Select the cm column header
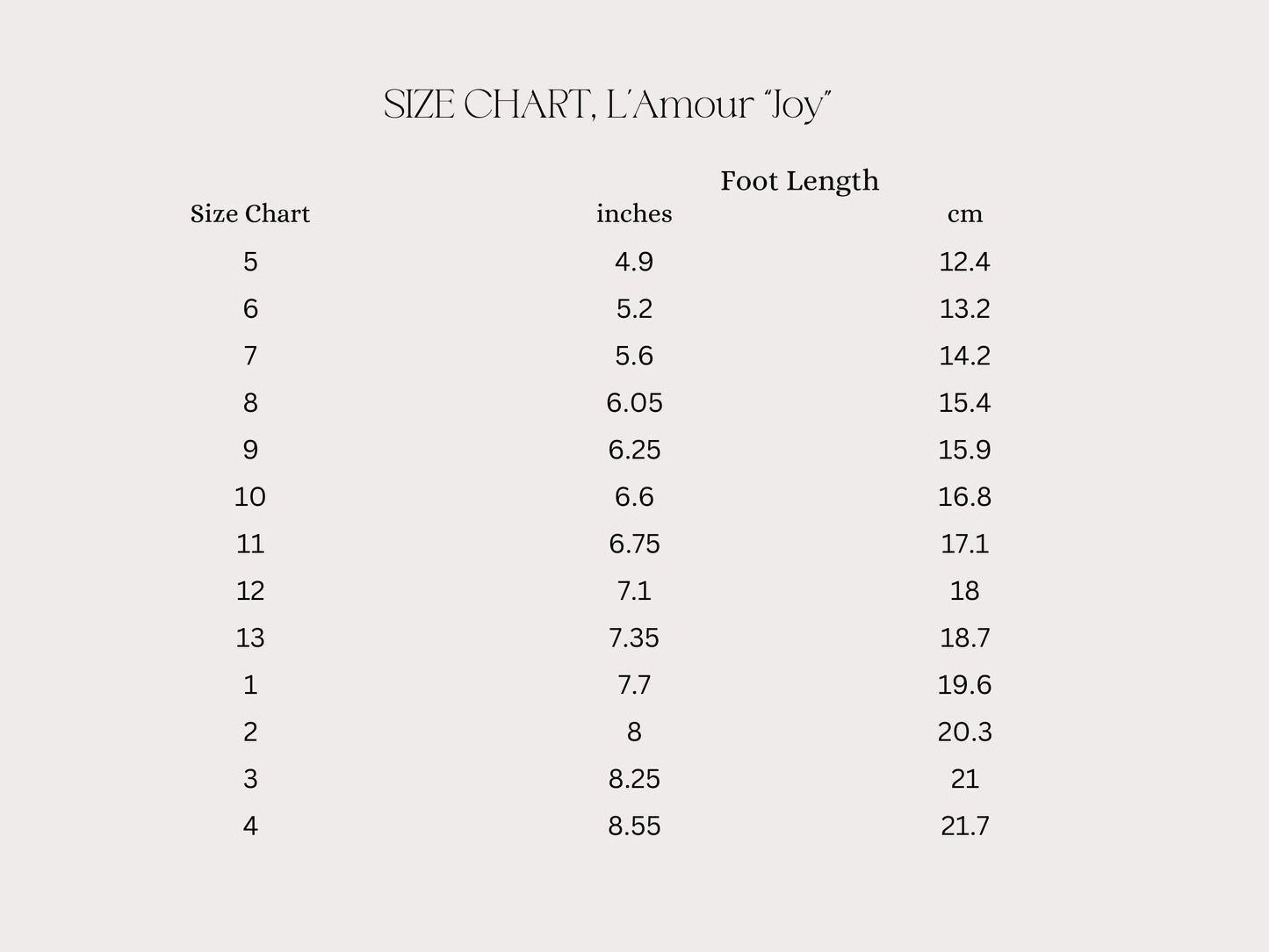1269x952 pixels. [x=964, y=214]
